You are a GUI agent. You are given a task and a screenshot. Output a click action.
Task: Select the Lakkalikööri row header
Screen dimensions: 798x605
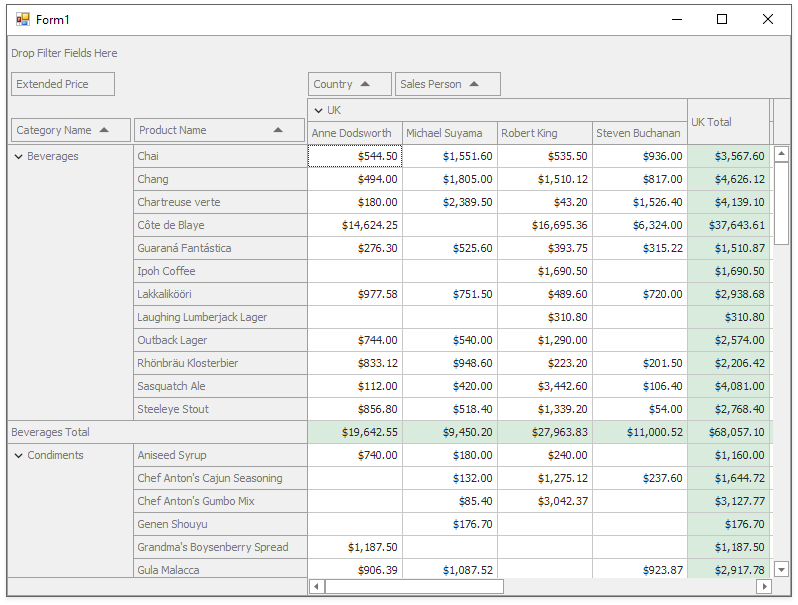pyautogui.click(x=220, y=294)
